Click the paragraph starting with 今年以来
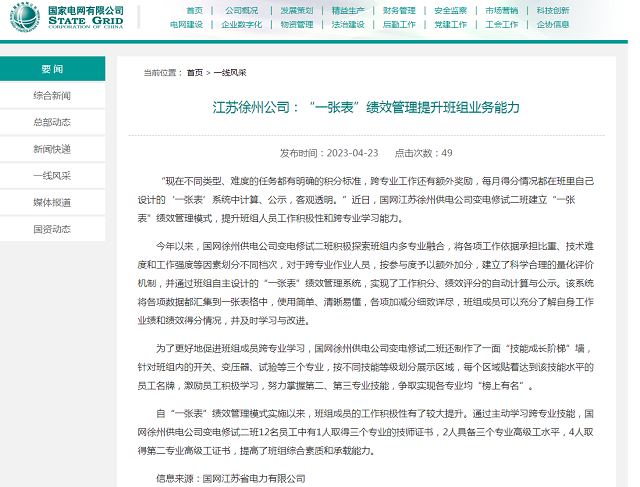 tap(366, 283)
